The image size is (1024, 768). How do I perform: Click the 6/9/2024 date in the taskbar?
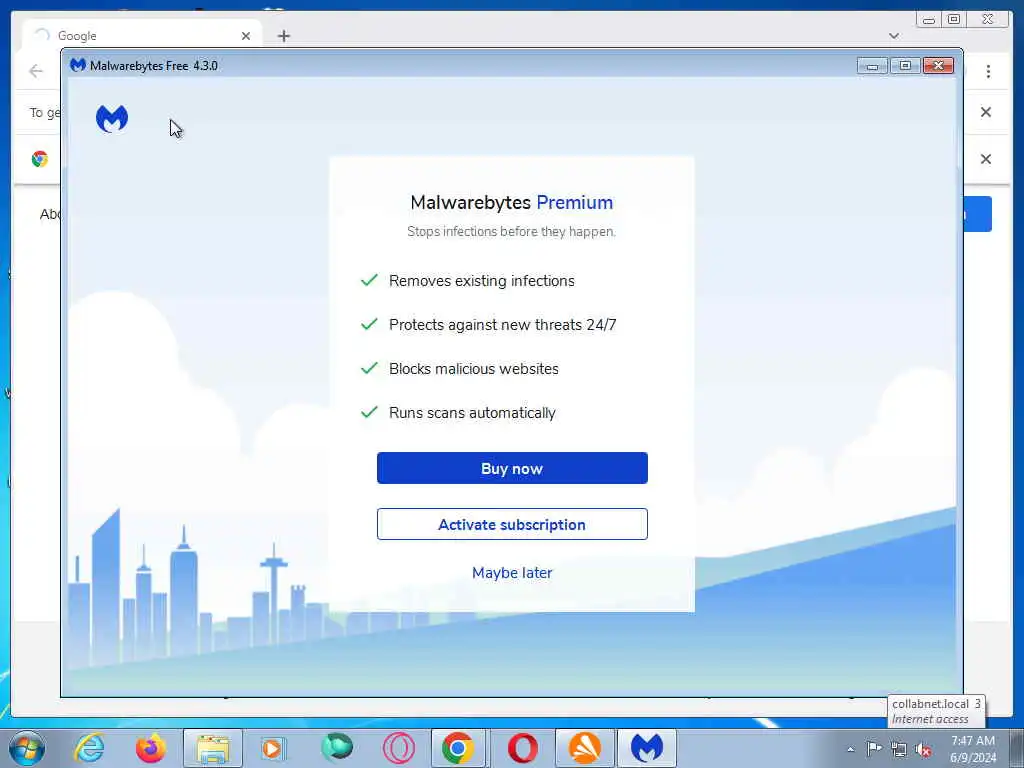(x=973, y=758)
